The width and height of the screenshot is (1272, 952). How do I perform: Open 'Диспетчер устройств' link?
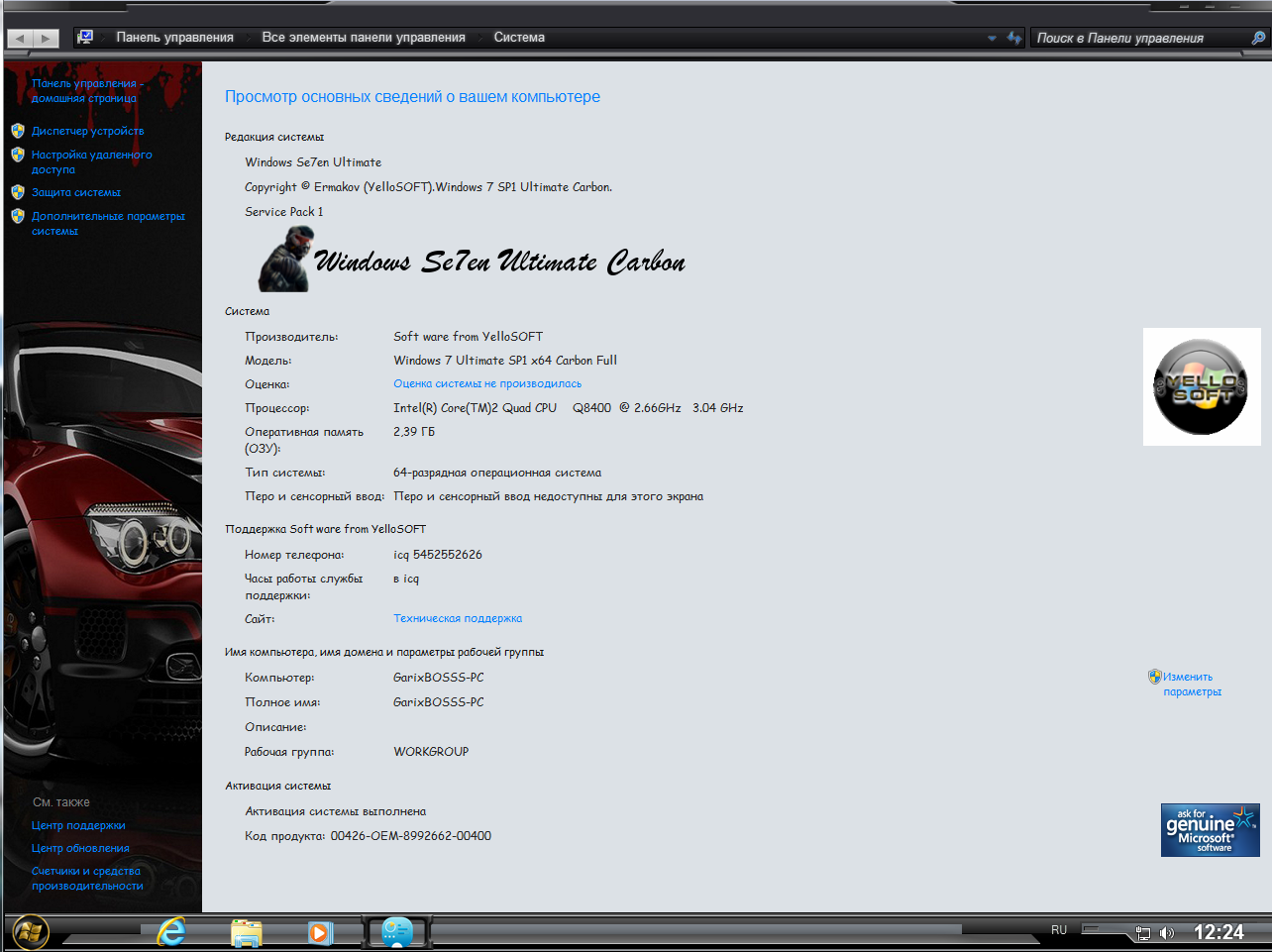[87, 131]
